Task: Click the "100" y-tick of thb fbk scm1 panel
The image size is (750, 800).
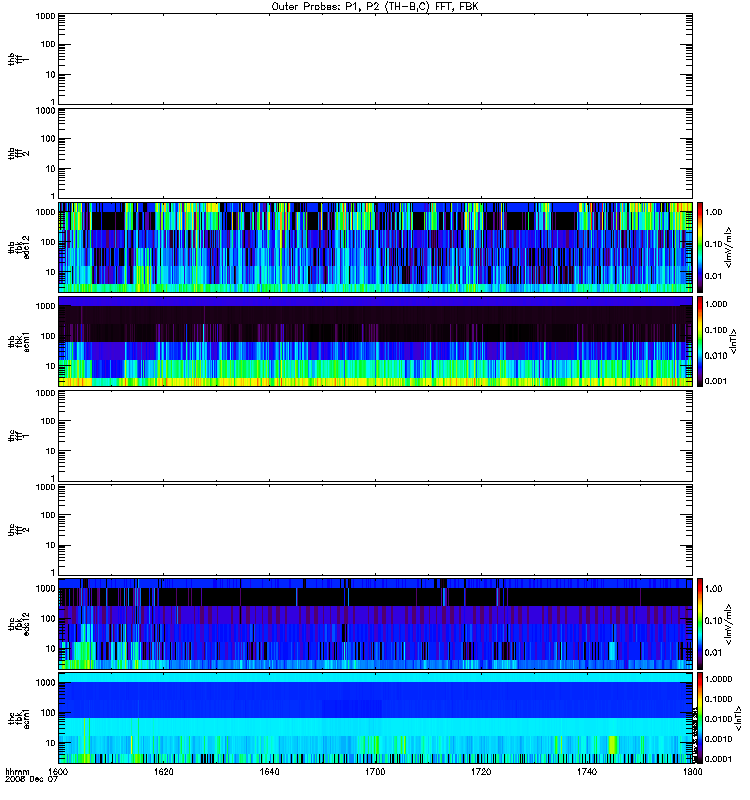Action: 48,336
